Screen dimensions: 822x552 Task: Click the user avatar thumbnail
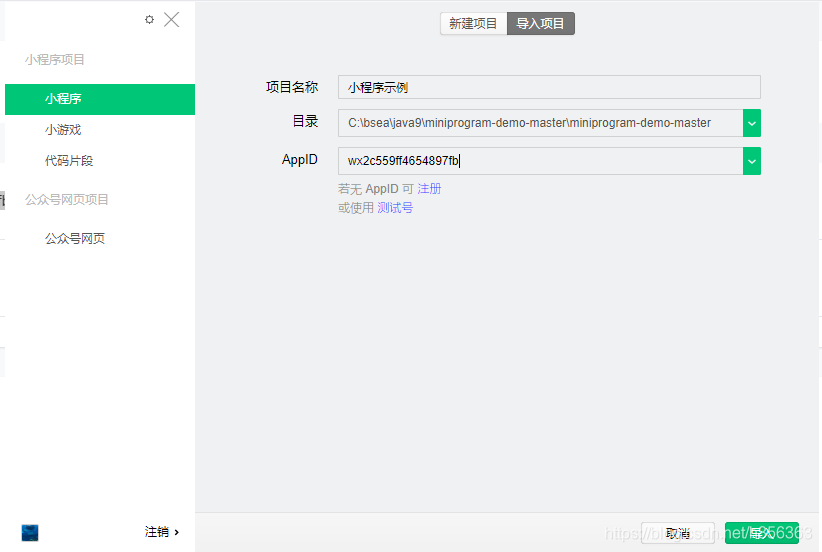pos(30,533)
